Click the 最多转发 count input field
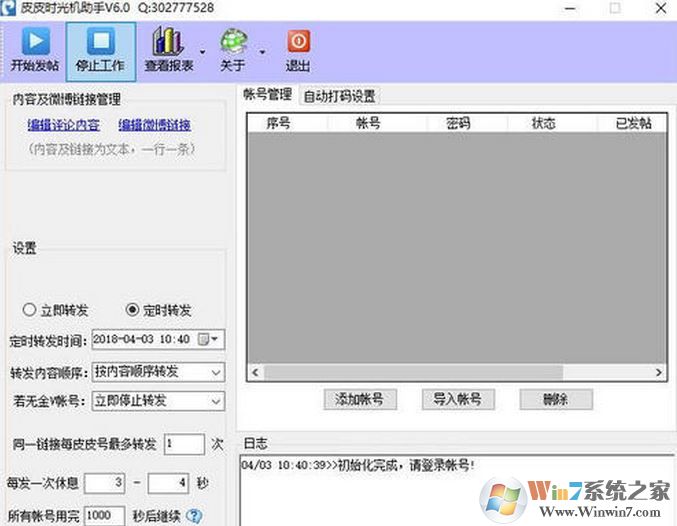 click(x=184, y=444)
